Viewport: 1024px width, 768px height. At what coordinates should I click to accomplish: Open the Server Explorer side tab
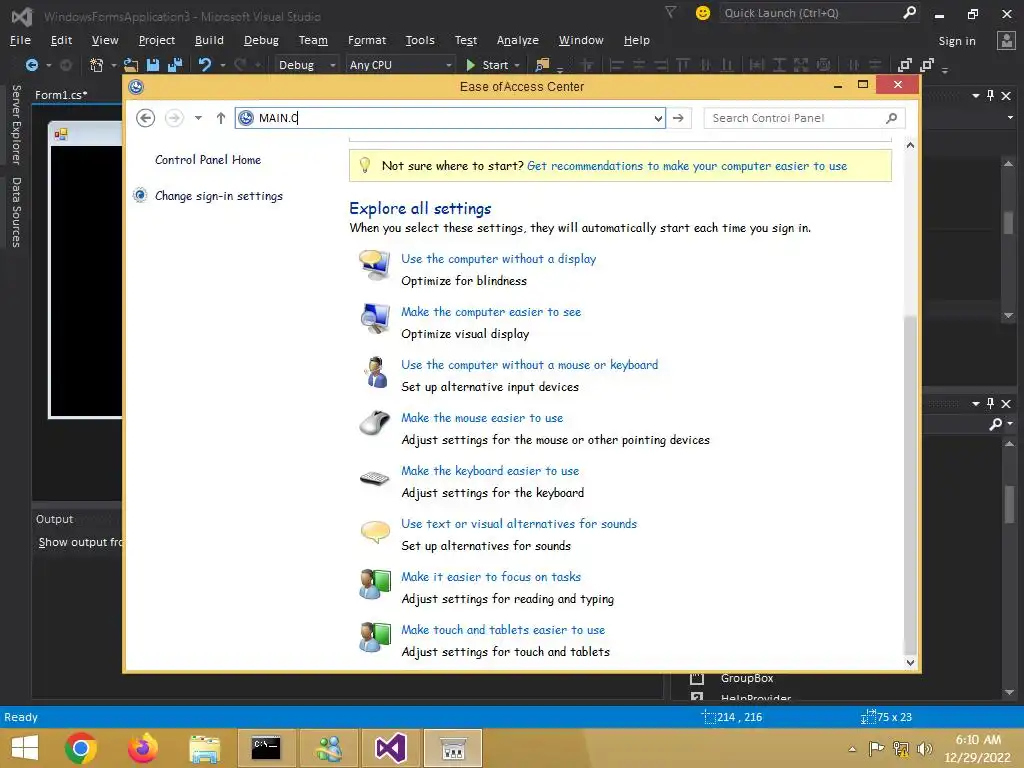[x=16, y=125]
